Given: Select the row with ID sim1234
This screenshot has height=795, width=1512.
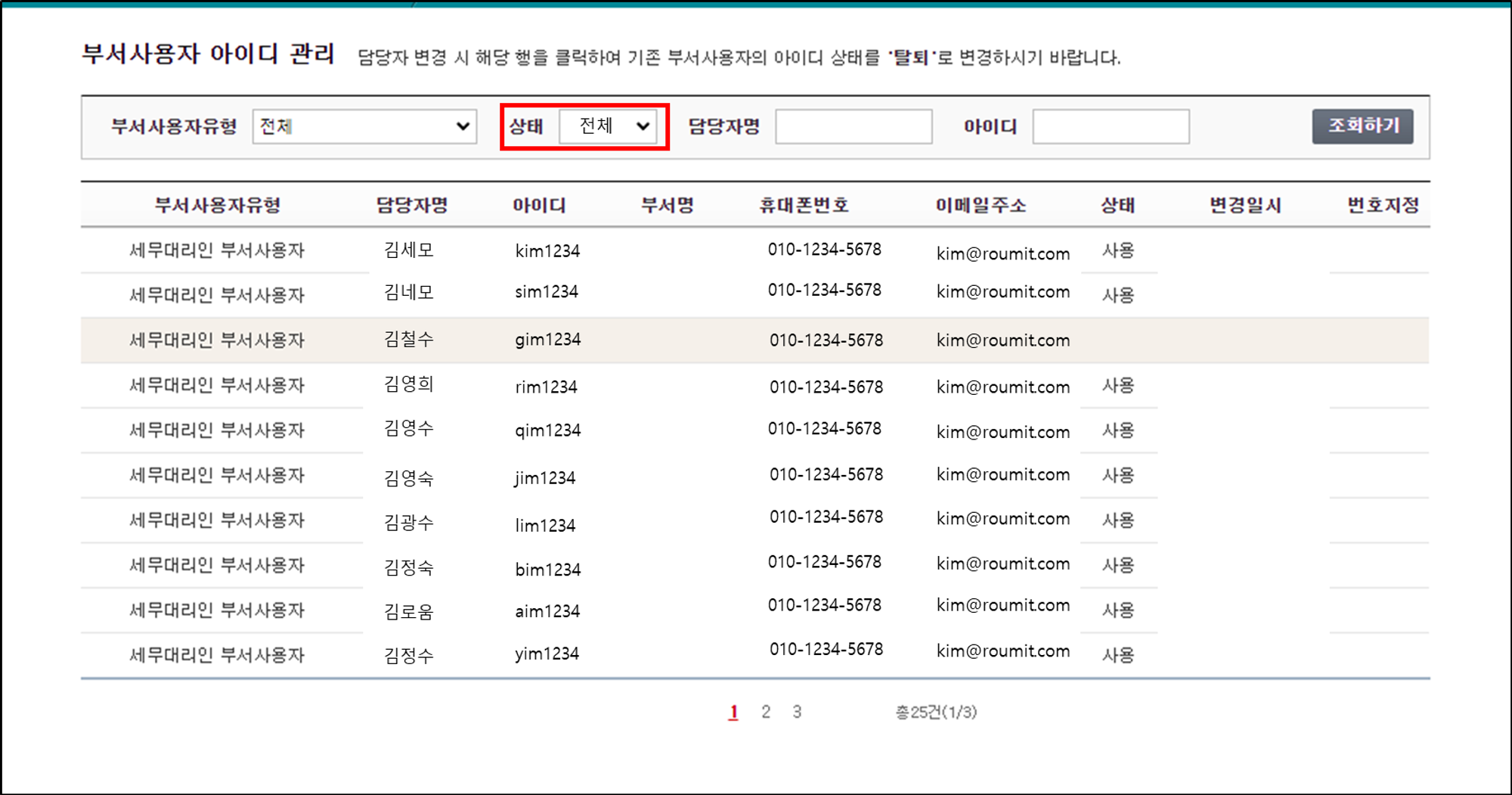Looking at the screenshot, I should pos(547,292).
